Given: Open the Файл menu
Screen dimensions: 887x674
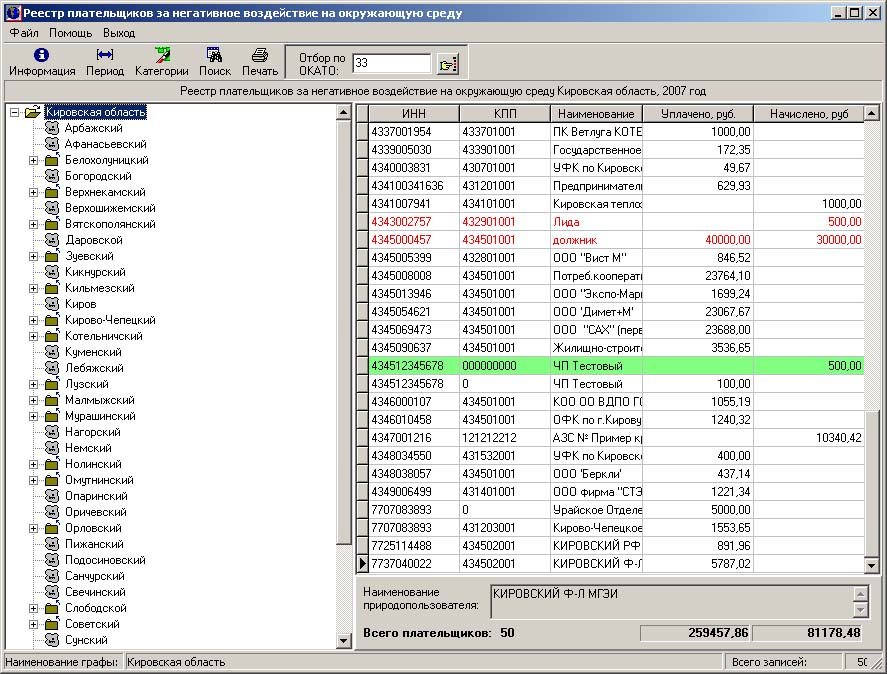Looking at the screenshot, I should point(24,33).
